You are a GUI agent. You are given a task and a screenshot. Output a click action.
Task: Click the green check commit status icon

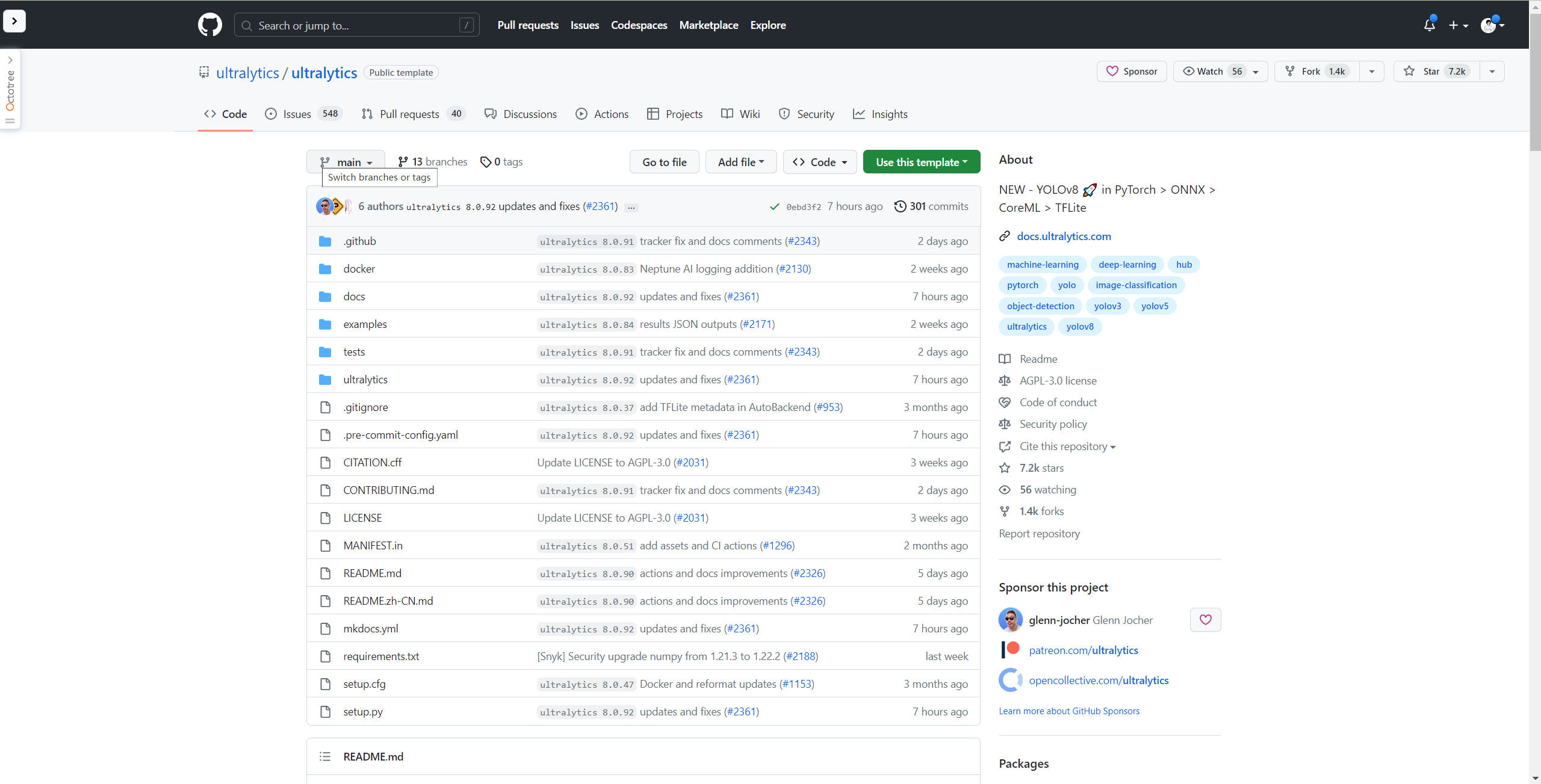(x=774, y=206)
